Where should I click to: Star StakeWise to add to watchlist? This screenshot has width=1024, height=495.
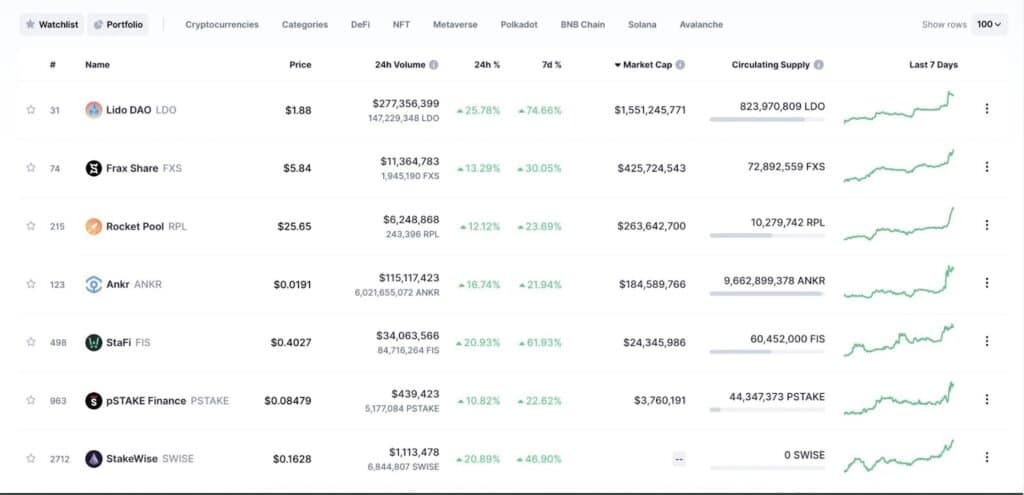31,458
